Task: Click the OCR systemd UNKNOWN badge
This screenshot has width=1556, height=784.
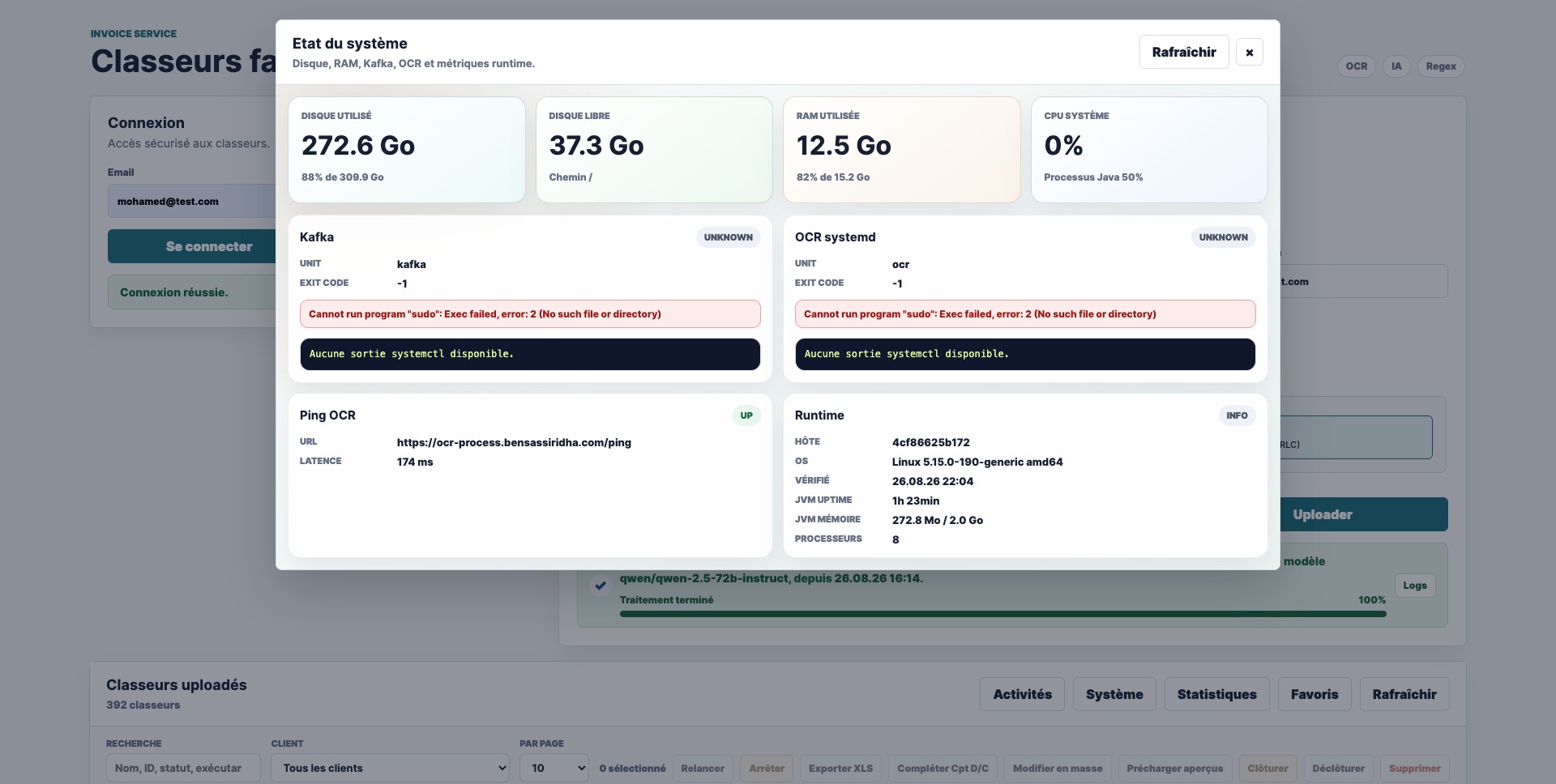Action: tap(1223, 237)
